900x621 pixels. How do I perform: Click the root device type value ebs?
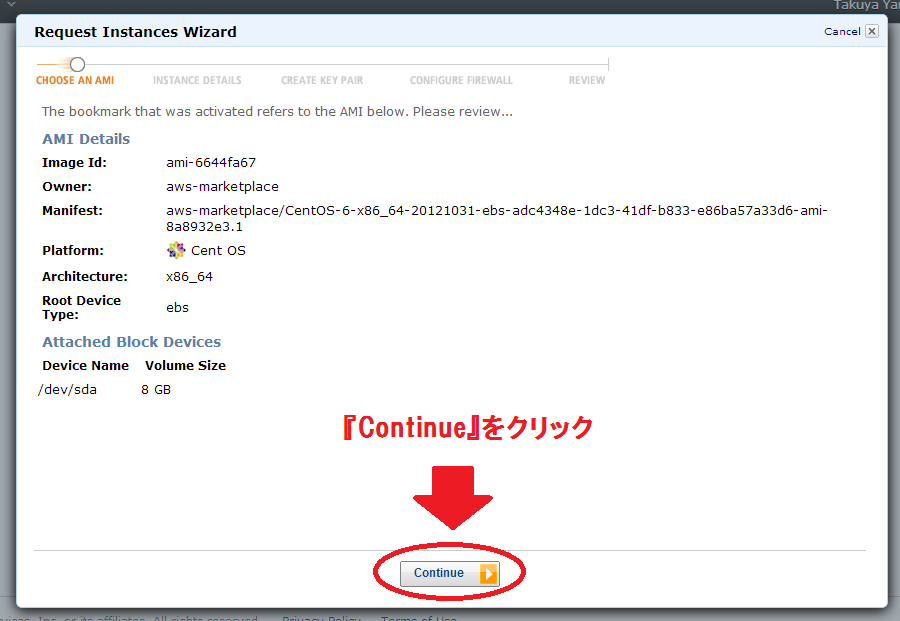[x=177, y=308]
